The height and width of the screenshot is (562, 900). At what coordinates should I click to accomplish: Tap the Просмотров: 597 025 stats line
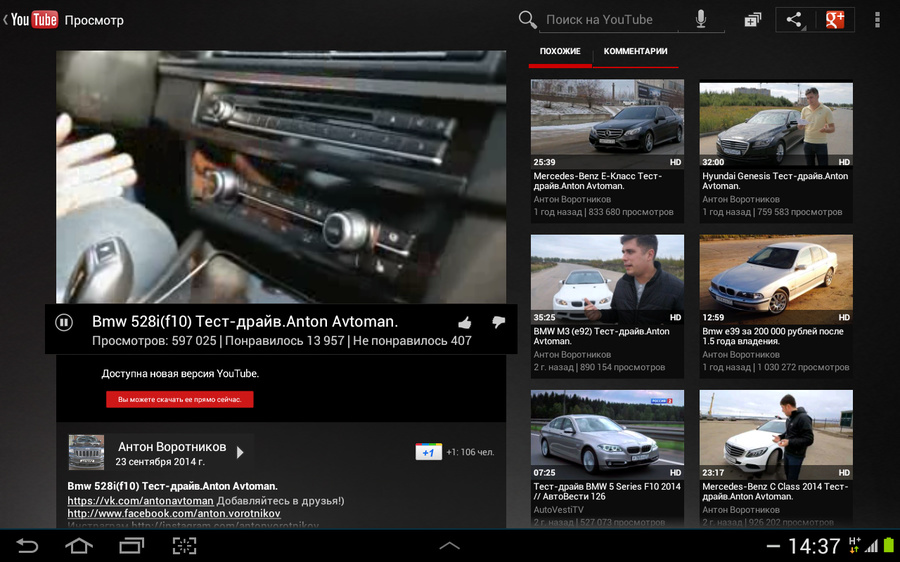(282, 341)
